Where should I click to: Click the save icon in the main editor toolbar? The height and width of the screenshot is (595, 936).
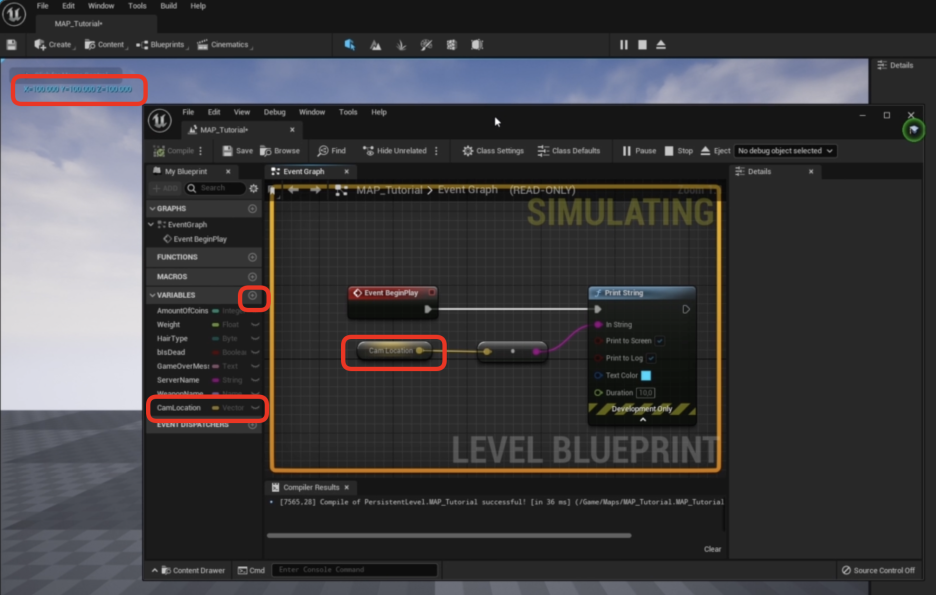(11, 44)
